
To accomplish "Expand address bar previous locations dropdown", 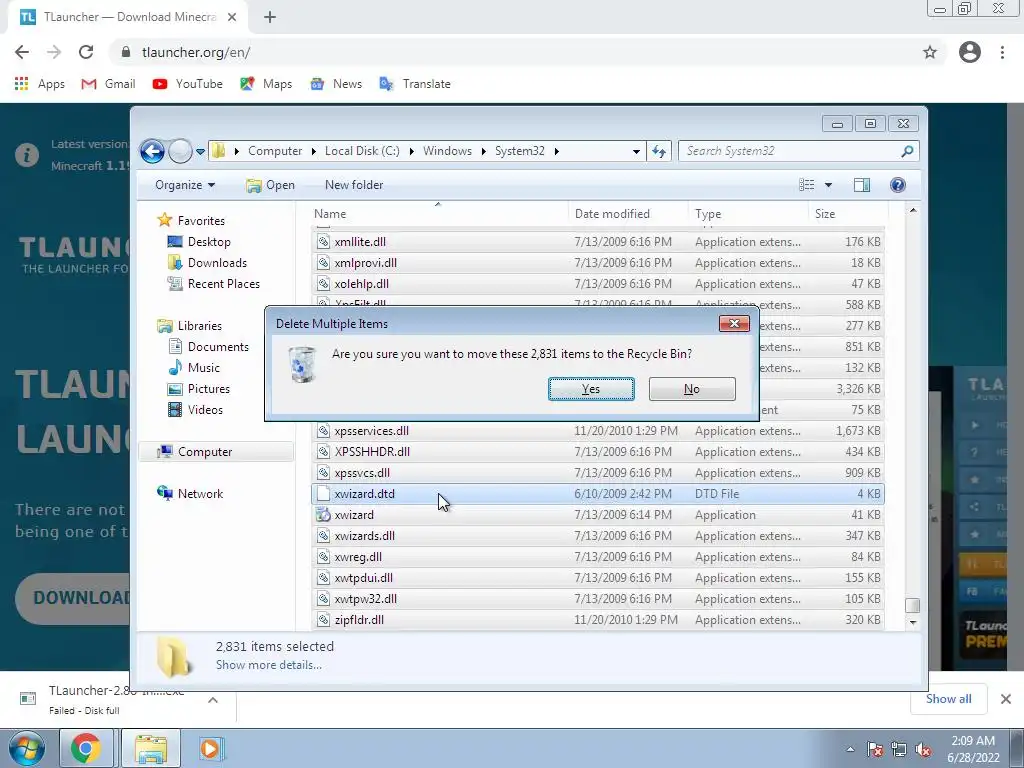I will [x=636, y=152].
